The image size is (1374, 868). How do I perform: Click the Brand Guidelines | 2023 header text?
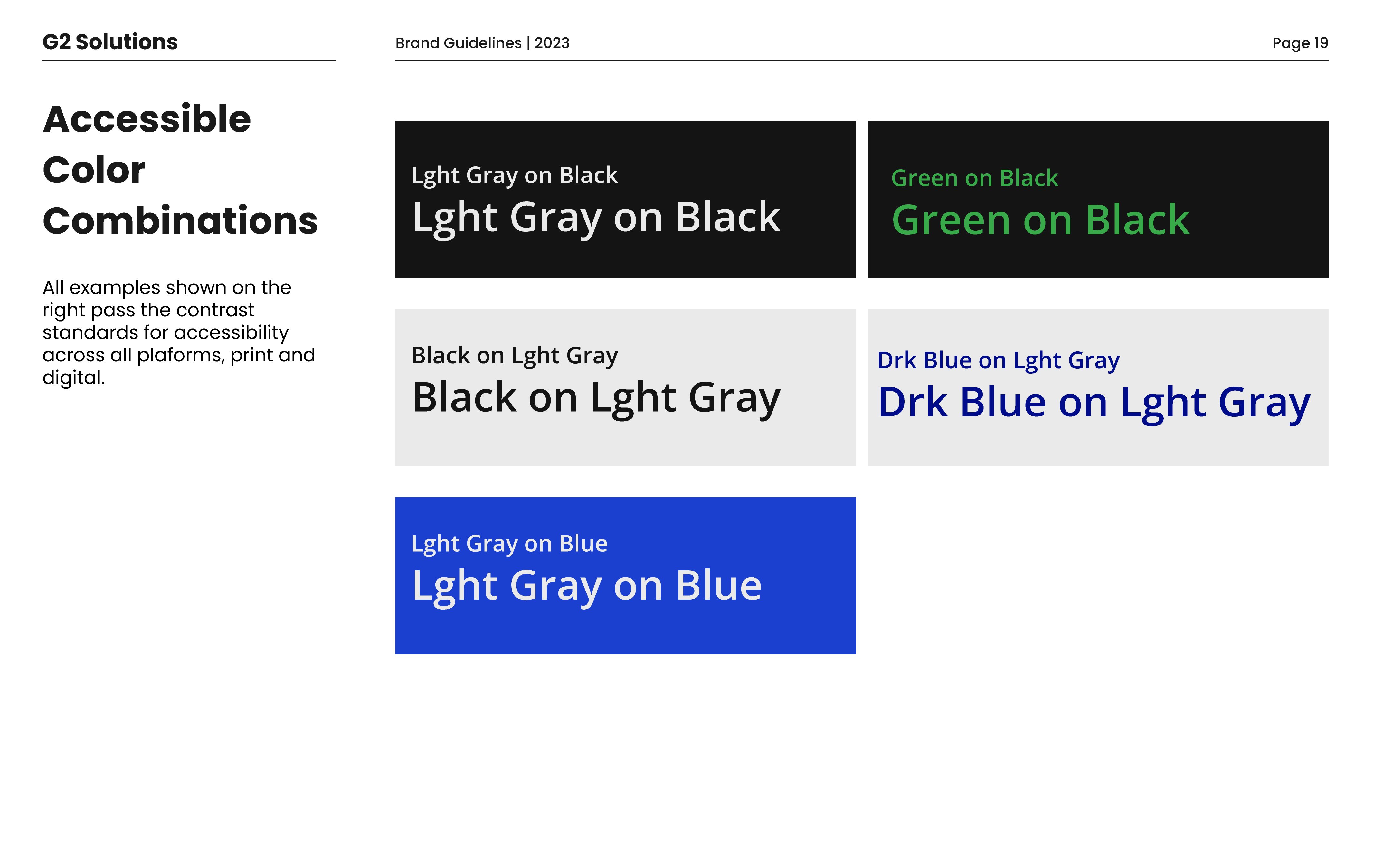(482, 43)
